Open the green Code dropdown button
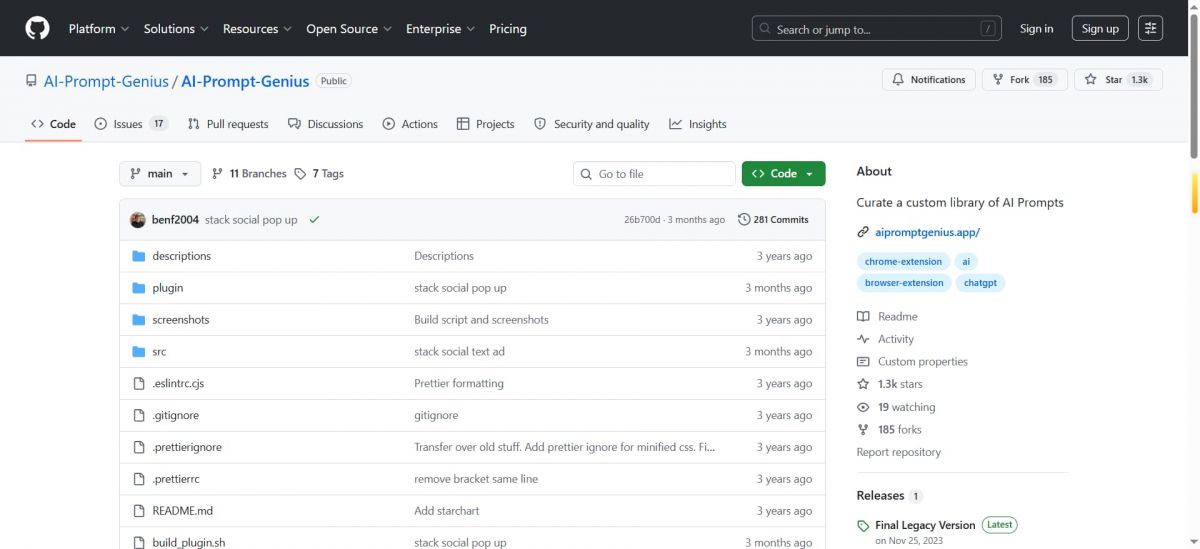 pyautogui.click(x=783, y=174)
